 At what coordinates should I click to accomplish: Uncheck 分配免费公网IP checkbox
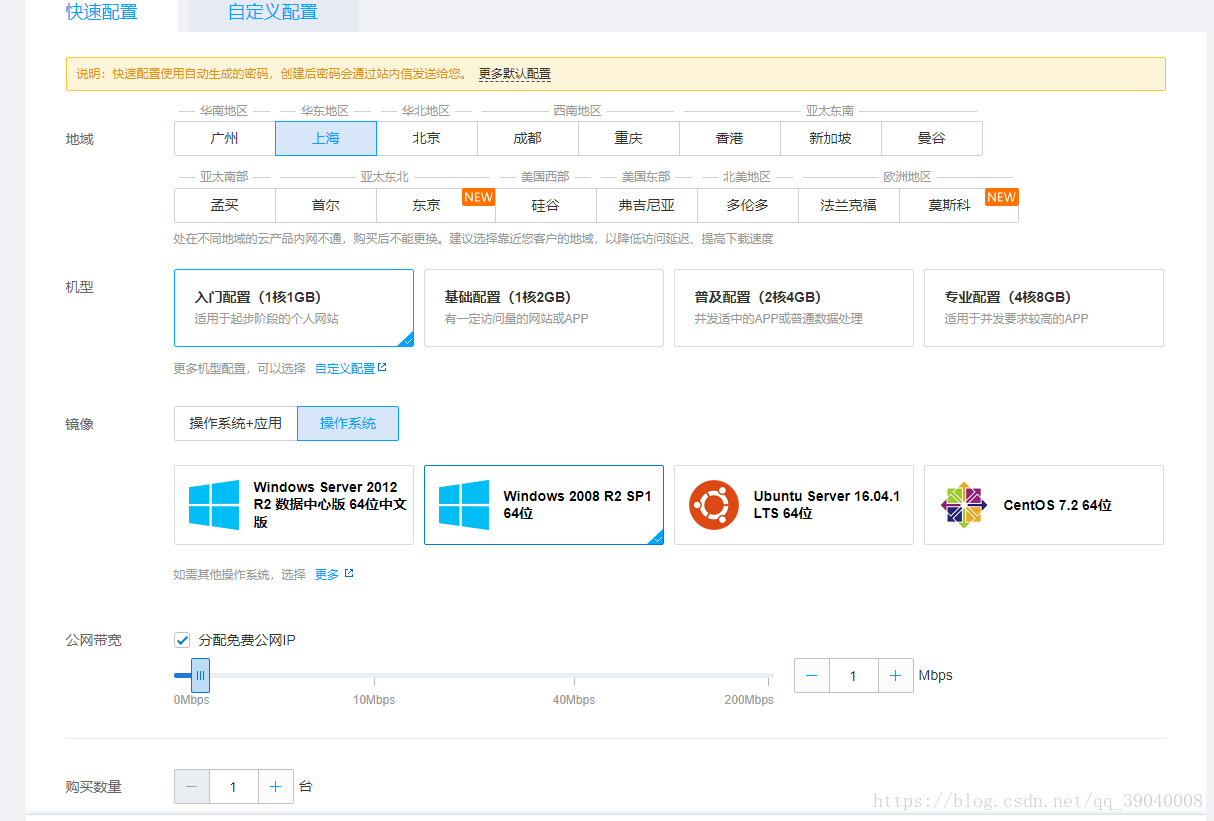click(x=182, y=640)
